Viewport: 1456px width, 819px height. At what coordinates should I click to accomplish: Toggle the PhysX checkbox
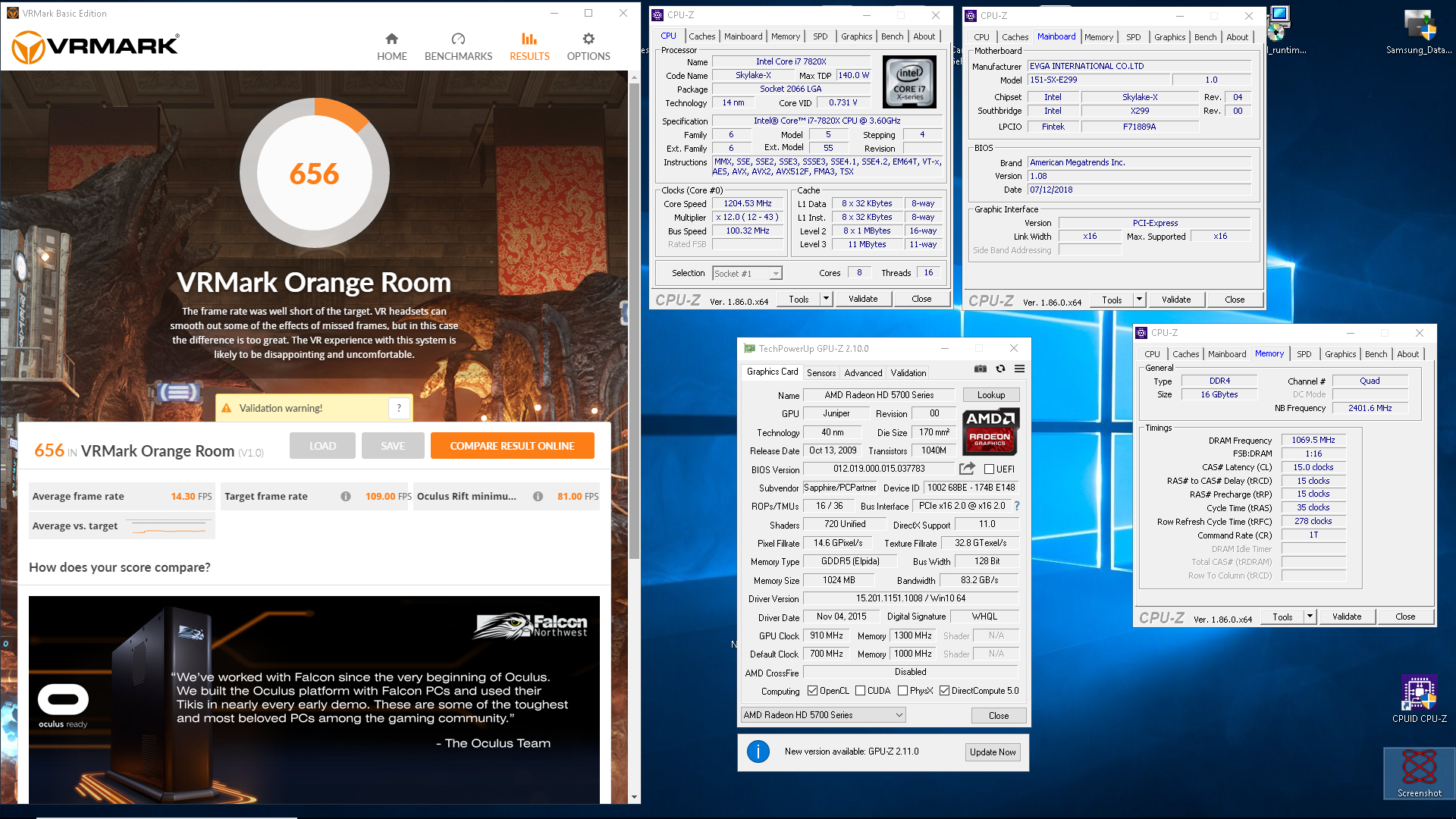tap(902, 691)
